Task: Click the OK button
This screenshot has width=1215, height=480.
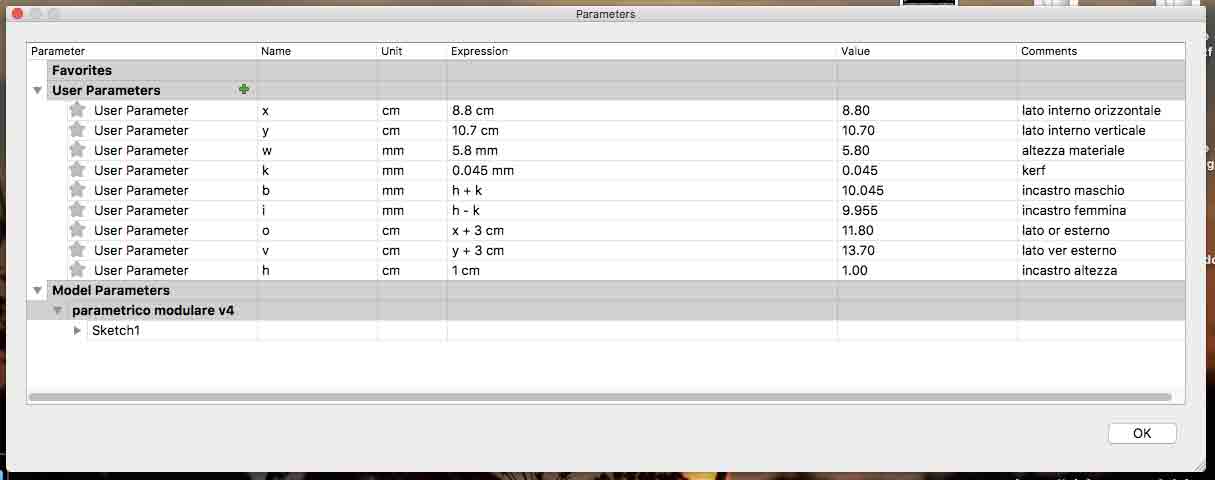Action: (x=1142, y=433)
